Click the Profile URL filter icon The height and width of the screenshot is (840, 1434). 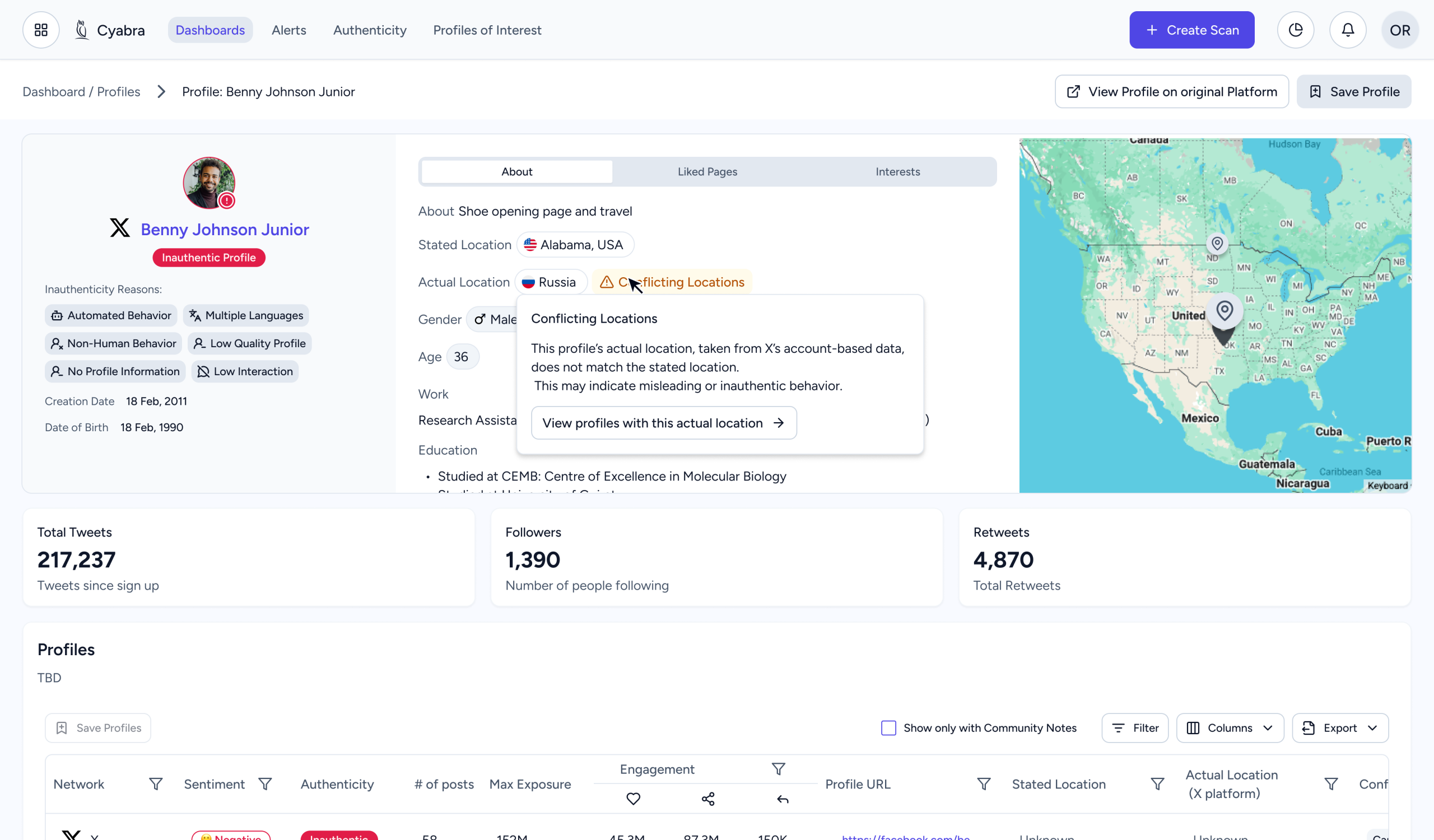tap(983, 783)
